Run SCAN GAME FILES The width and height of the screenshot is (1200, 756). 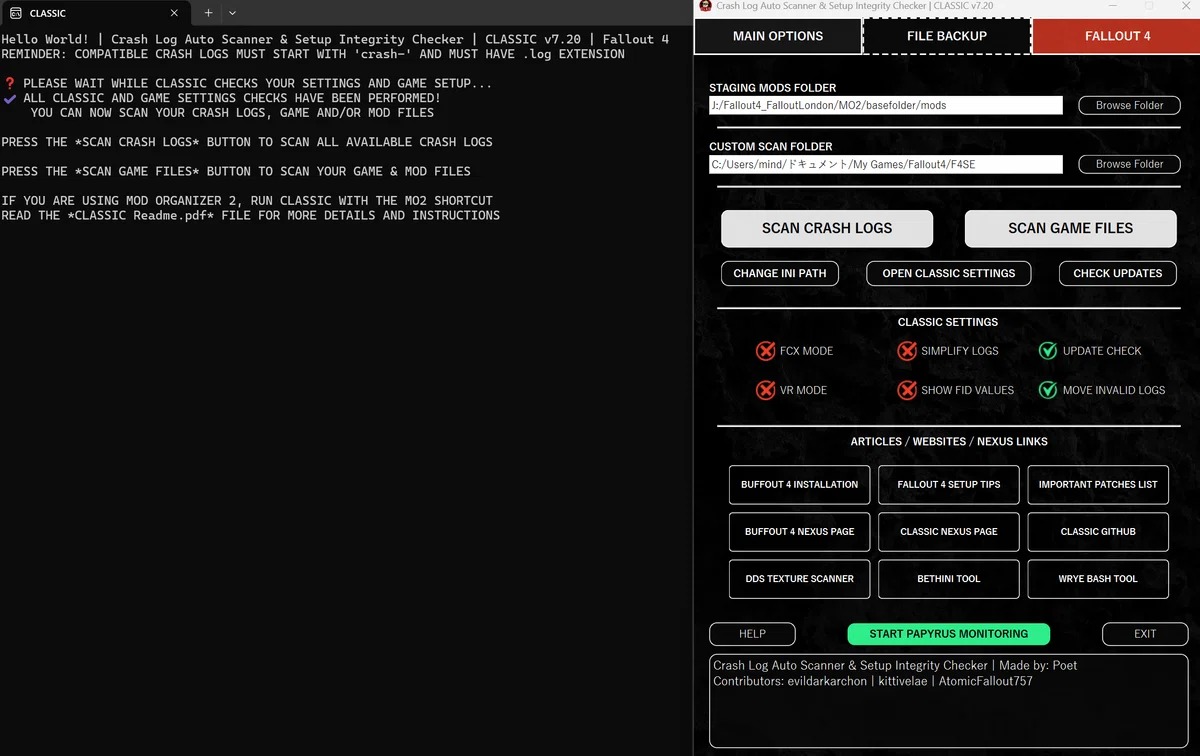1070,228
